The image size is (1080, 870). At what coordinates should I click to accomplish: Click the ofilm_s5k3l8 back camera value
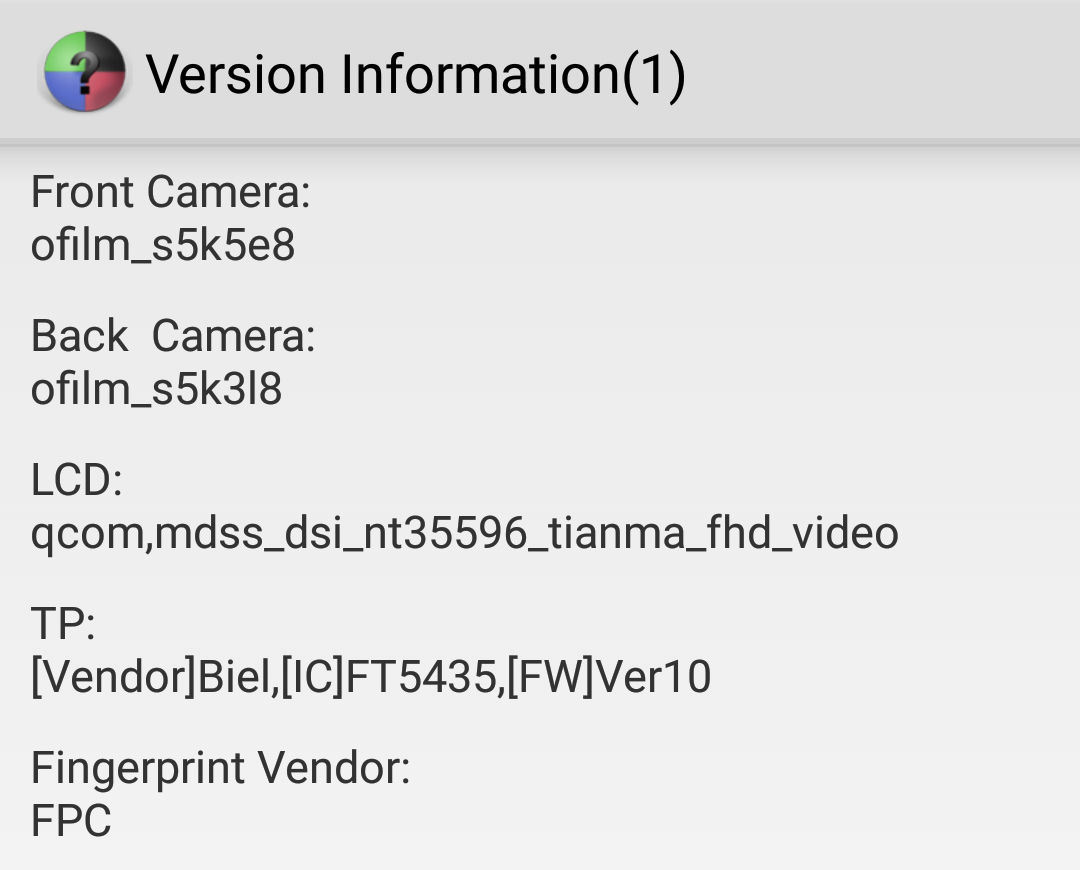click(x=156, y=389)
